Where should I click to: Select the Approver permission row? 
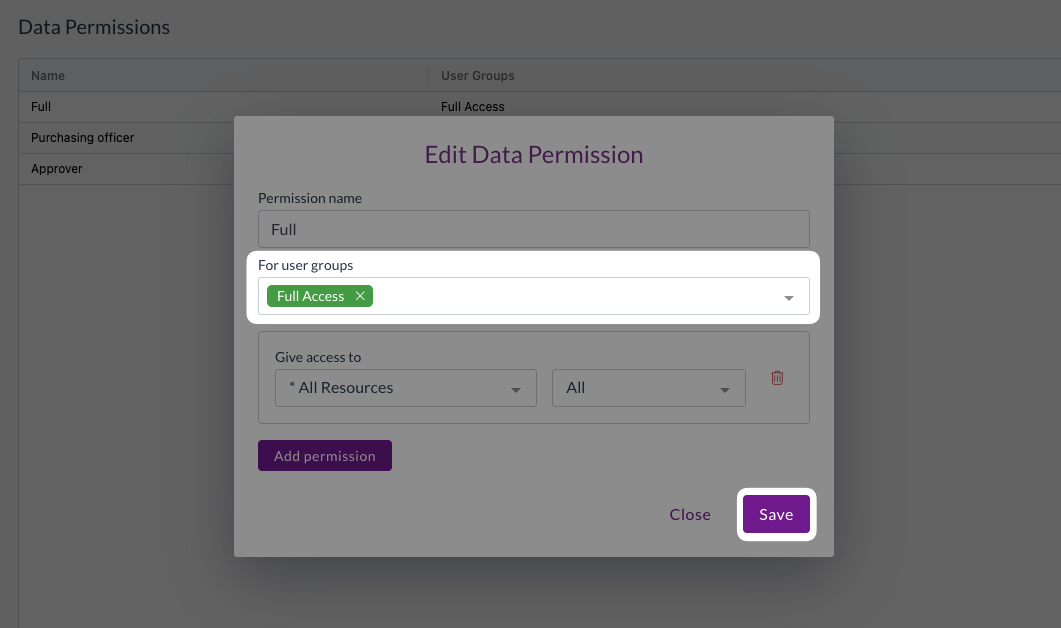click(x=57, y=168)
